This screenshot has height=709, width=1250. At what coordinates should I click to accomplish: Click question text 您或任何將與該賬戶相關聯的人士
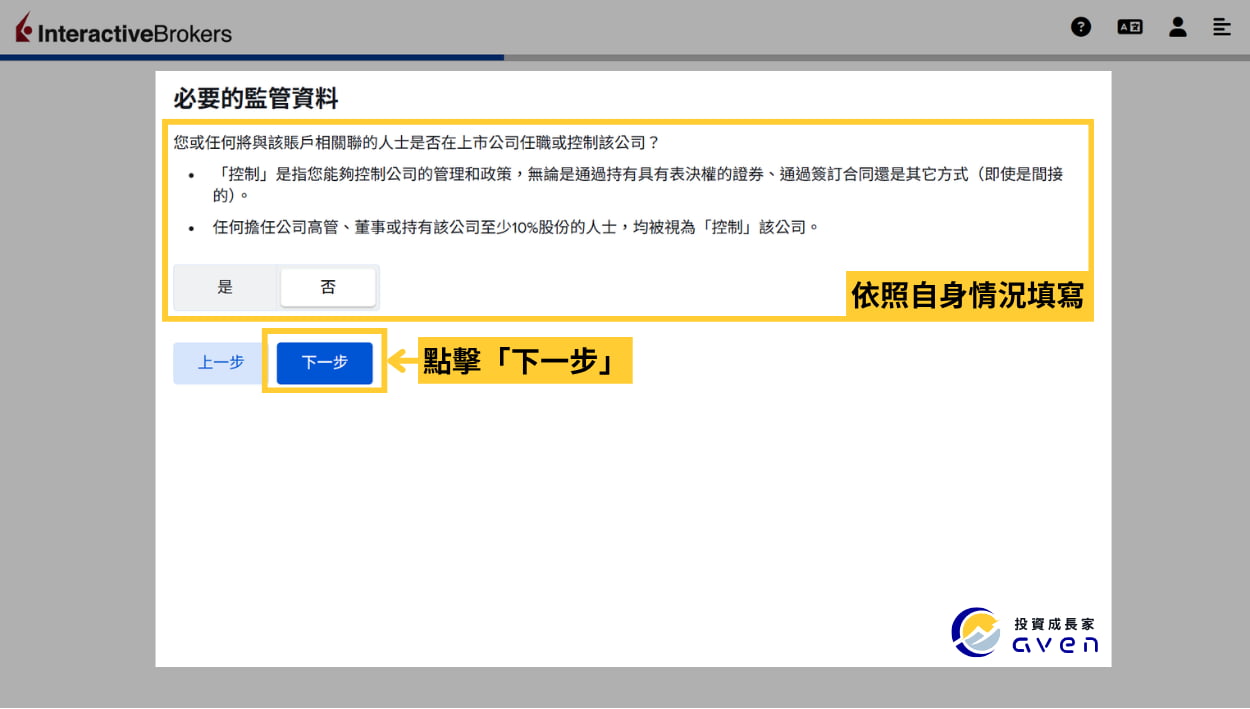pos(417,142)
